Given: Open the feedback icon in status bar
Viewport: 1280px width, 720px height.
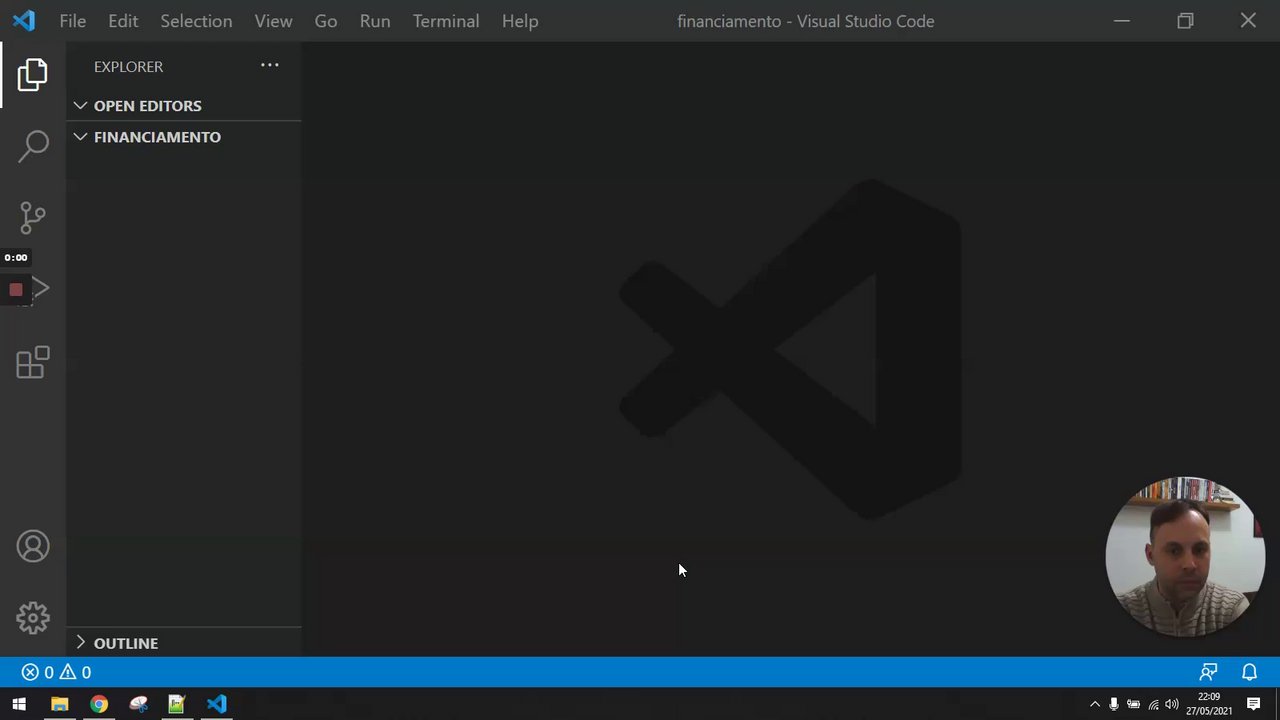Looking at the screenshot, I should 1208,672.
